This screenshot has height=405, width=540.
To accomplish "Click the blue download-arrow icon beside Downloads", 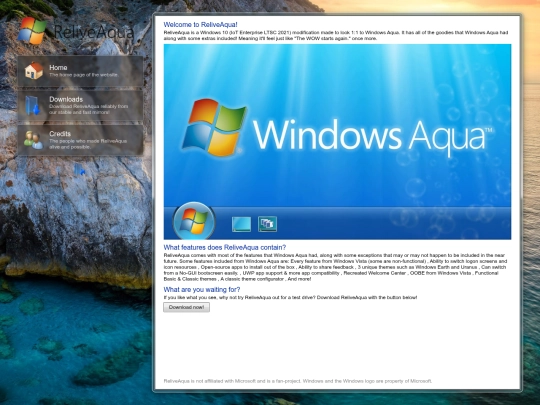I will coord(33,105).
